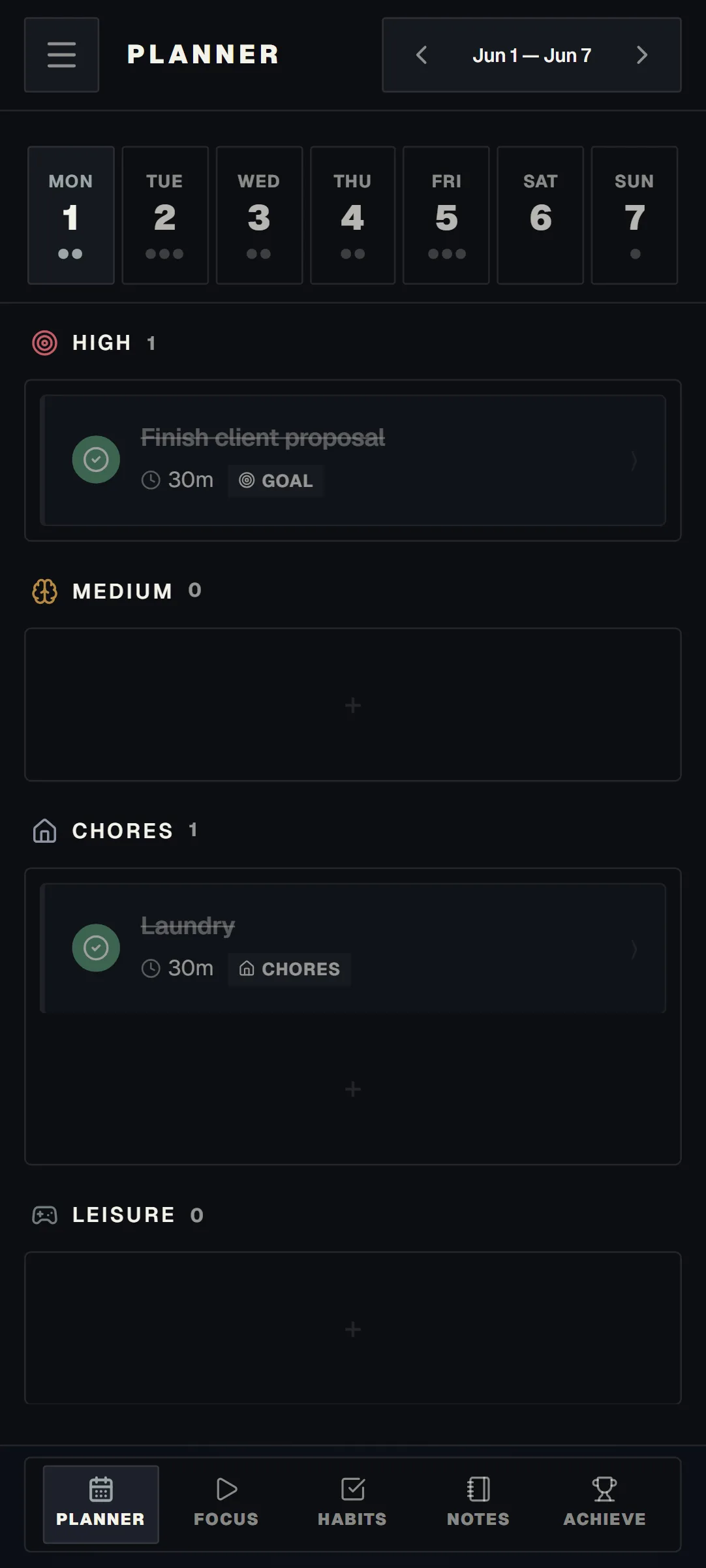Expand Laundry task details chevron
The image size is (706, 1568).
pyautogui.click(x=634, y=949)
